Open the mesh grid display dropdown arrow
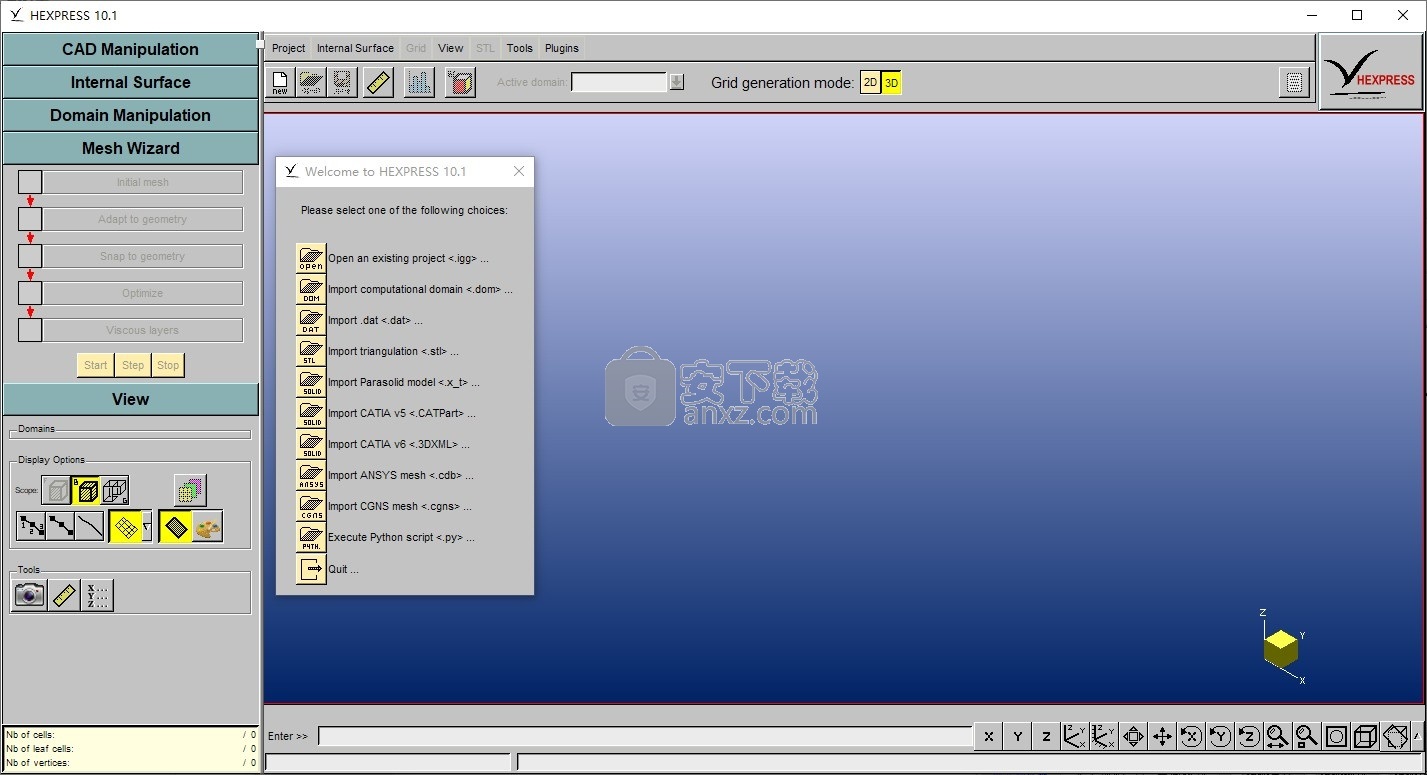The image size is (1427, 775). [x=147, y=527]
